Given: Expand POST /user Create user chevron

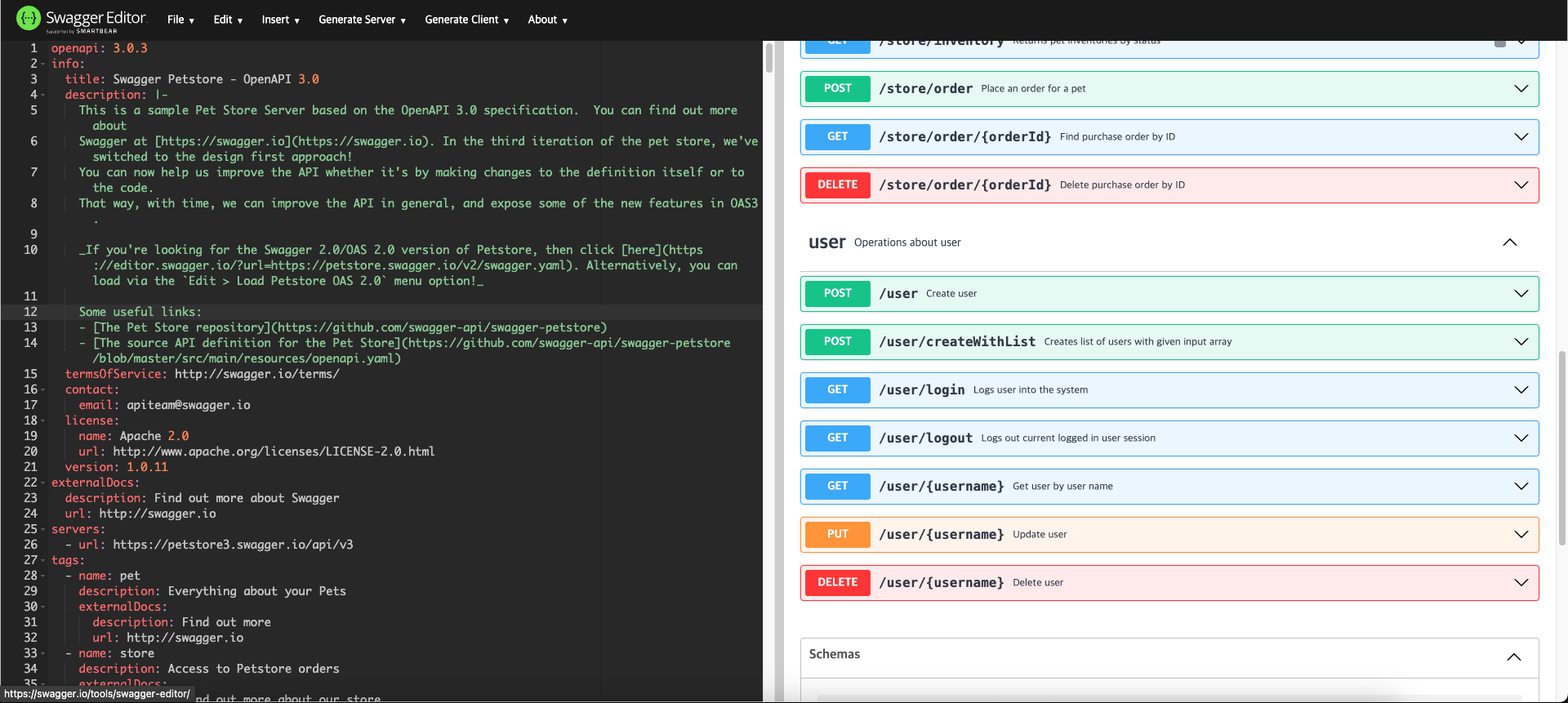Looking at the screenshot, I should 1521,294.
